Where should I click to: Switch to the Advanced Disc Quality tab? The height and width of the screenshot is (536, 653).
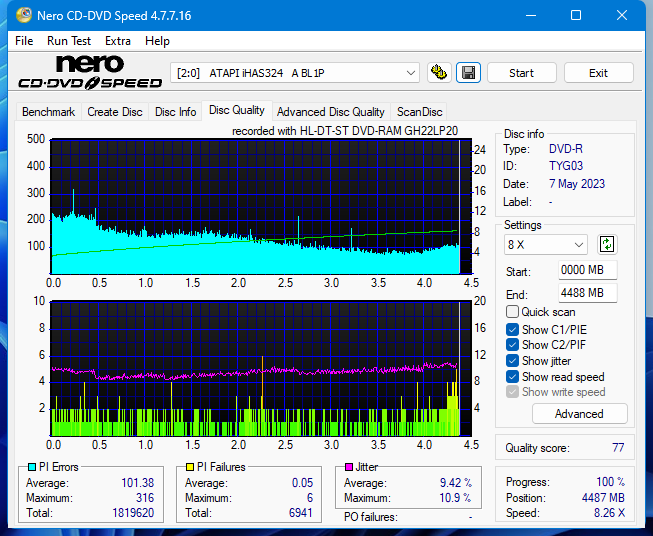coord(330,112)
